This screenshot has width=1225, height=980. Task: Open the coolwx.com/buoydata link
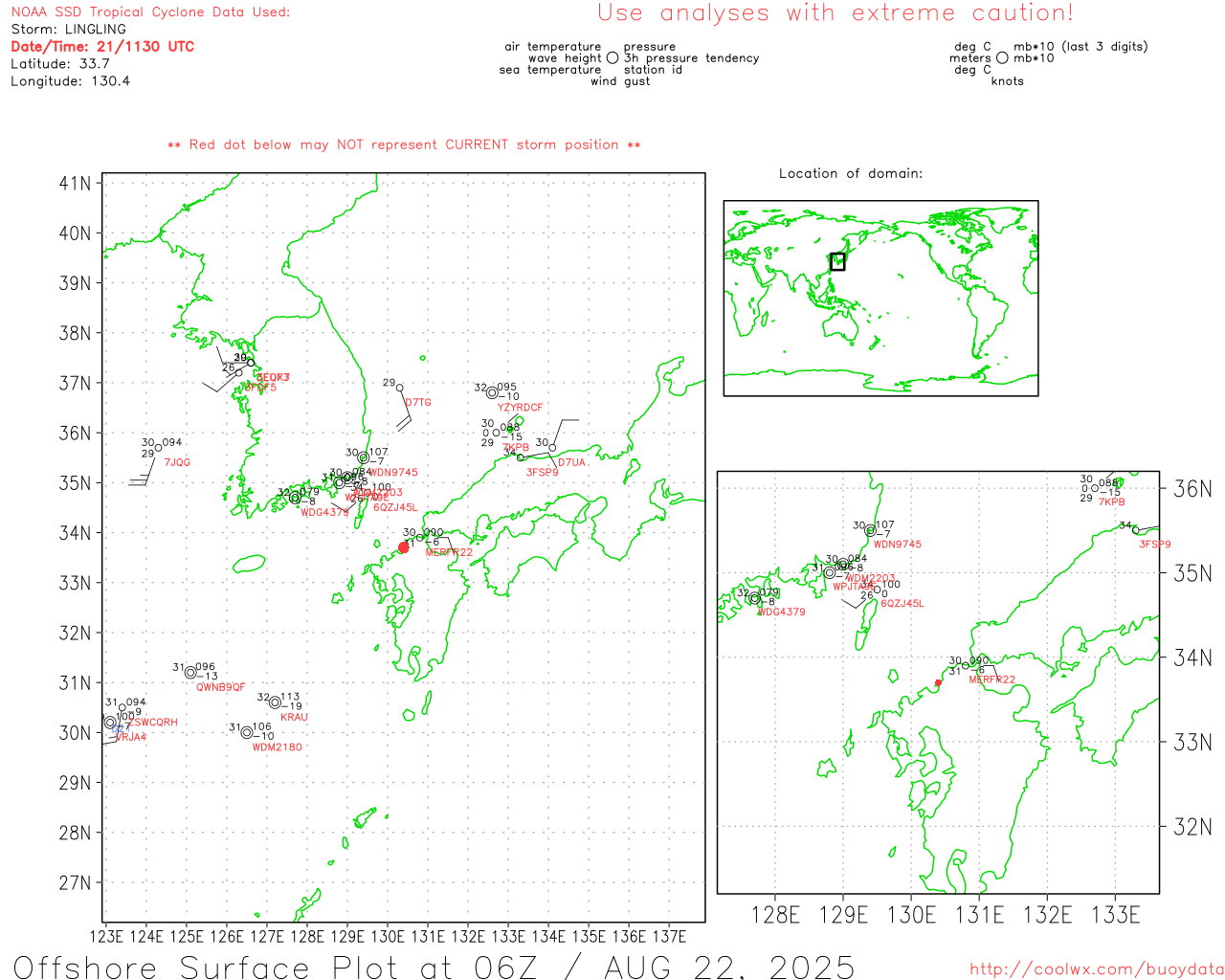(x=1097, y=969)
